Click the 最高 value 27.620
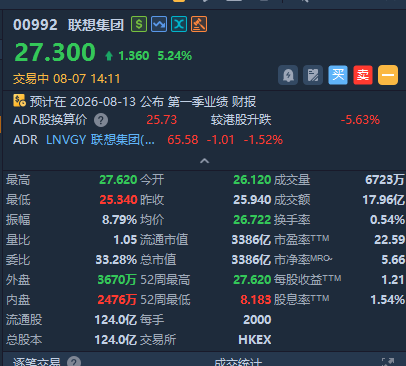 tap(118, 180)
